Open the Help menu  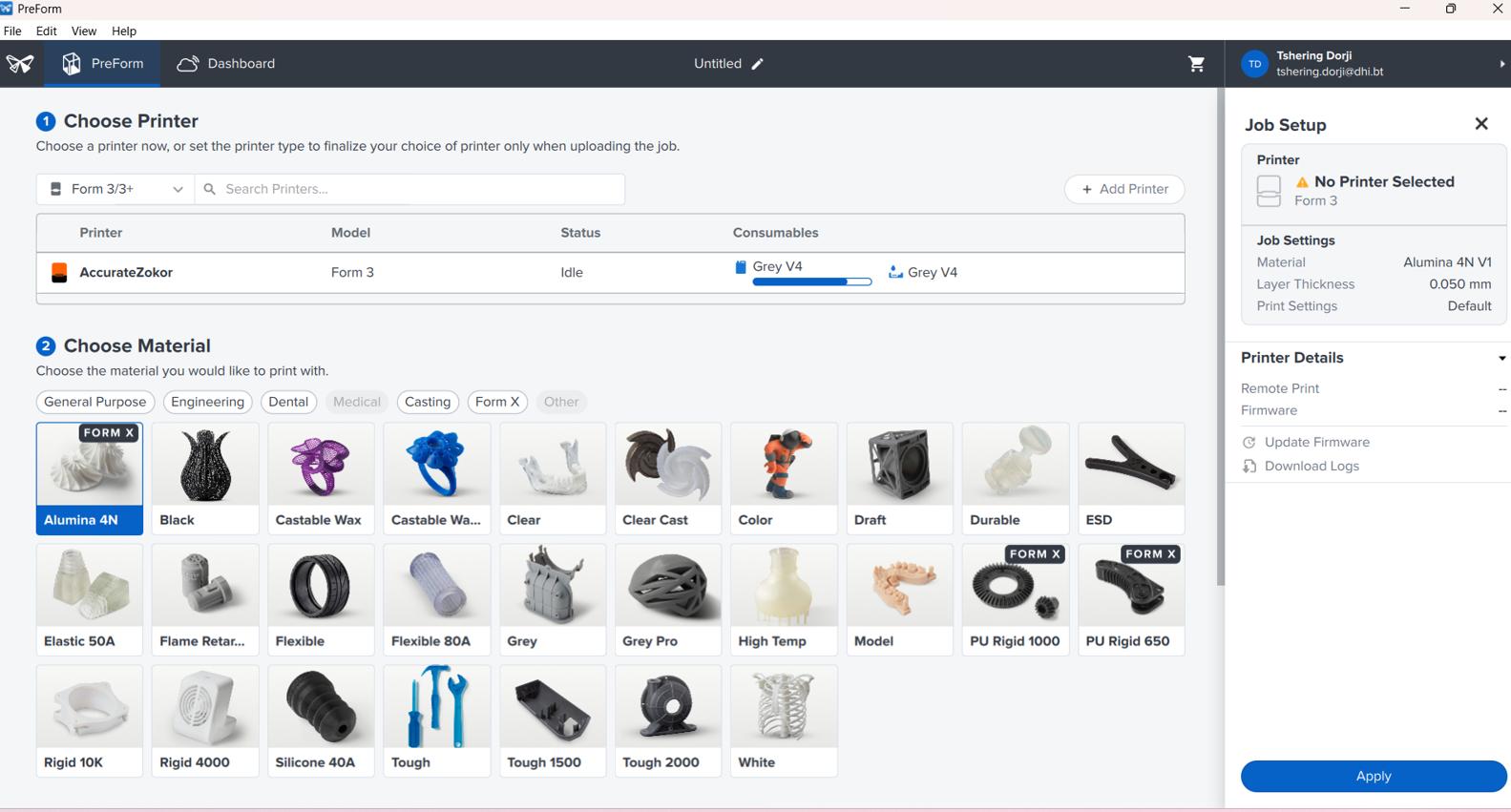[124, 31]
